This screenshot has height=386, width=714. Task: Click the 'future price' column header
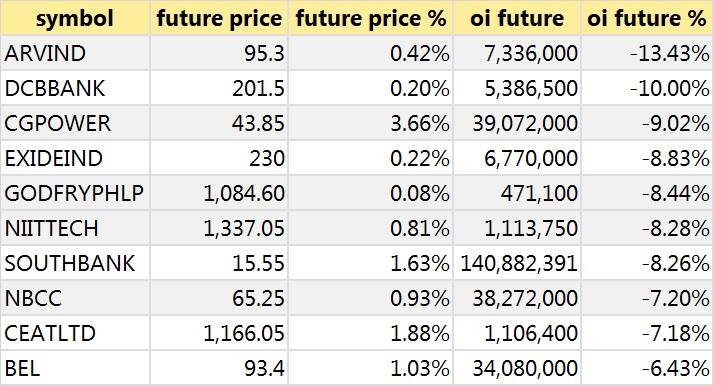[x=219, y=18]
